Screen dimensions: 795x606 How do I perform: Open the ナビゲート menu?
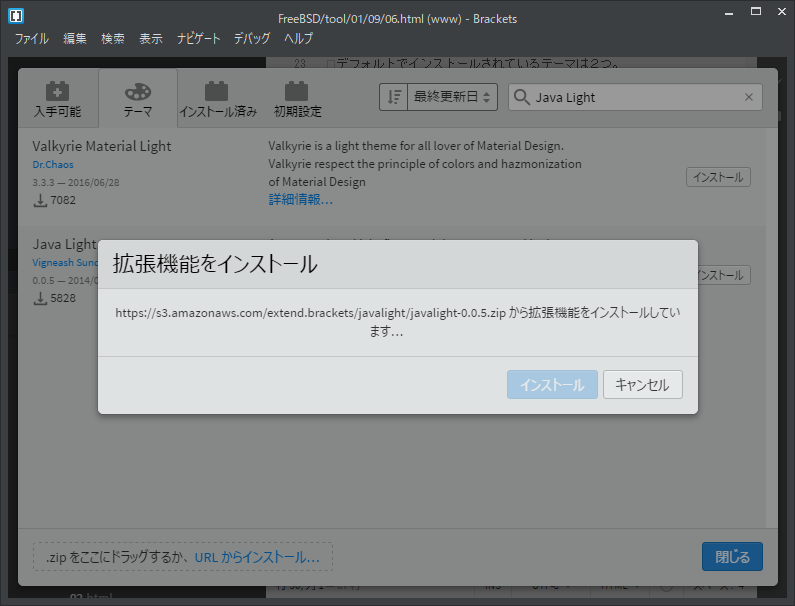coord(198,39)
